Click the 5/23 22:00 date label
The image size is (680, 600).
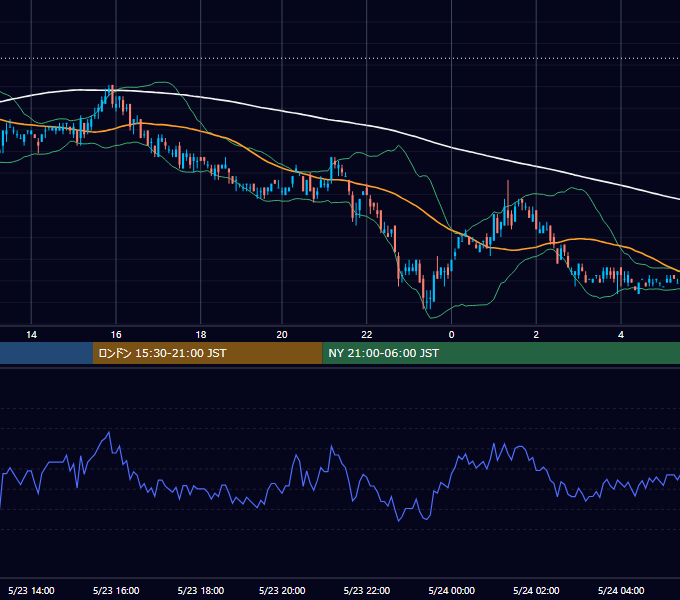(367, 590)
